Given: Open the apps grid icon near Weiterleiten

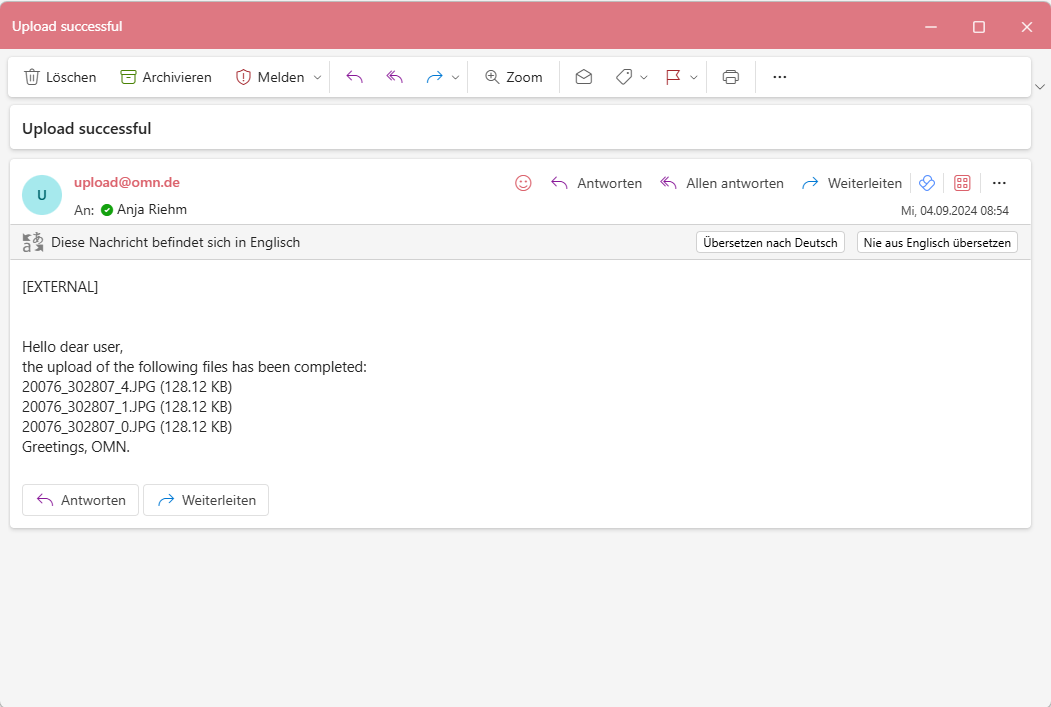Looking at the screenshot, I should (961, 183).
